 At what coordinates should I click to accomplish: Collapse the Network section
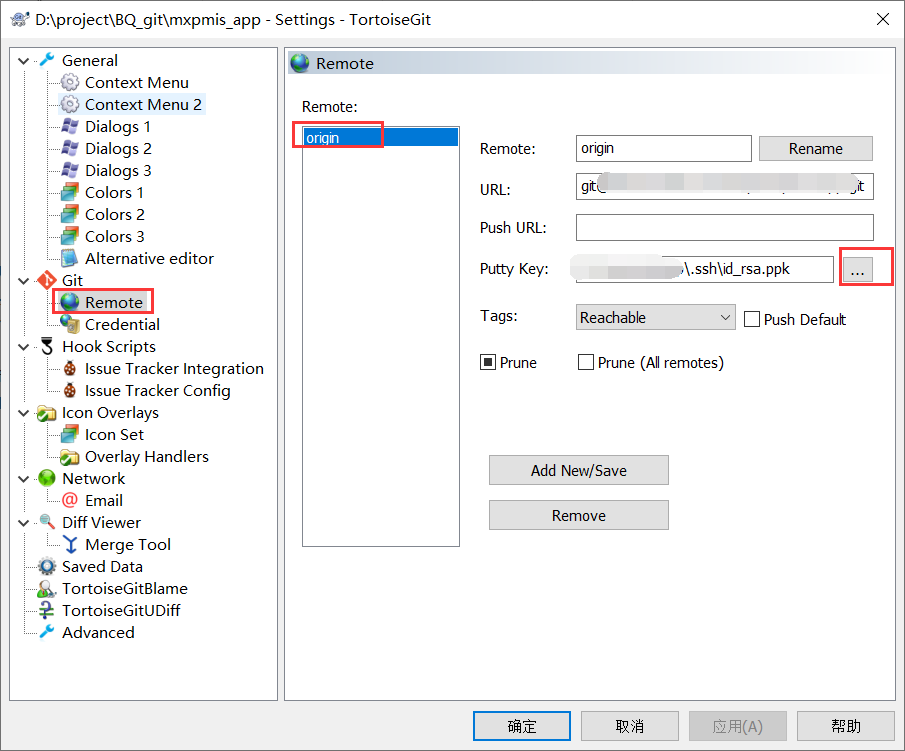pyautogui.click(x=23, y=478)
